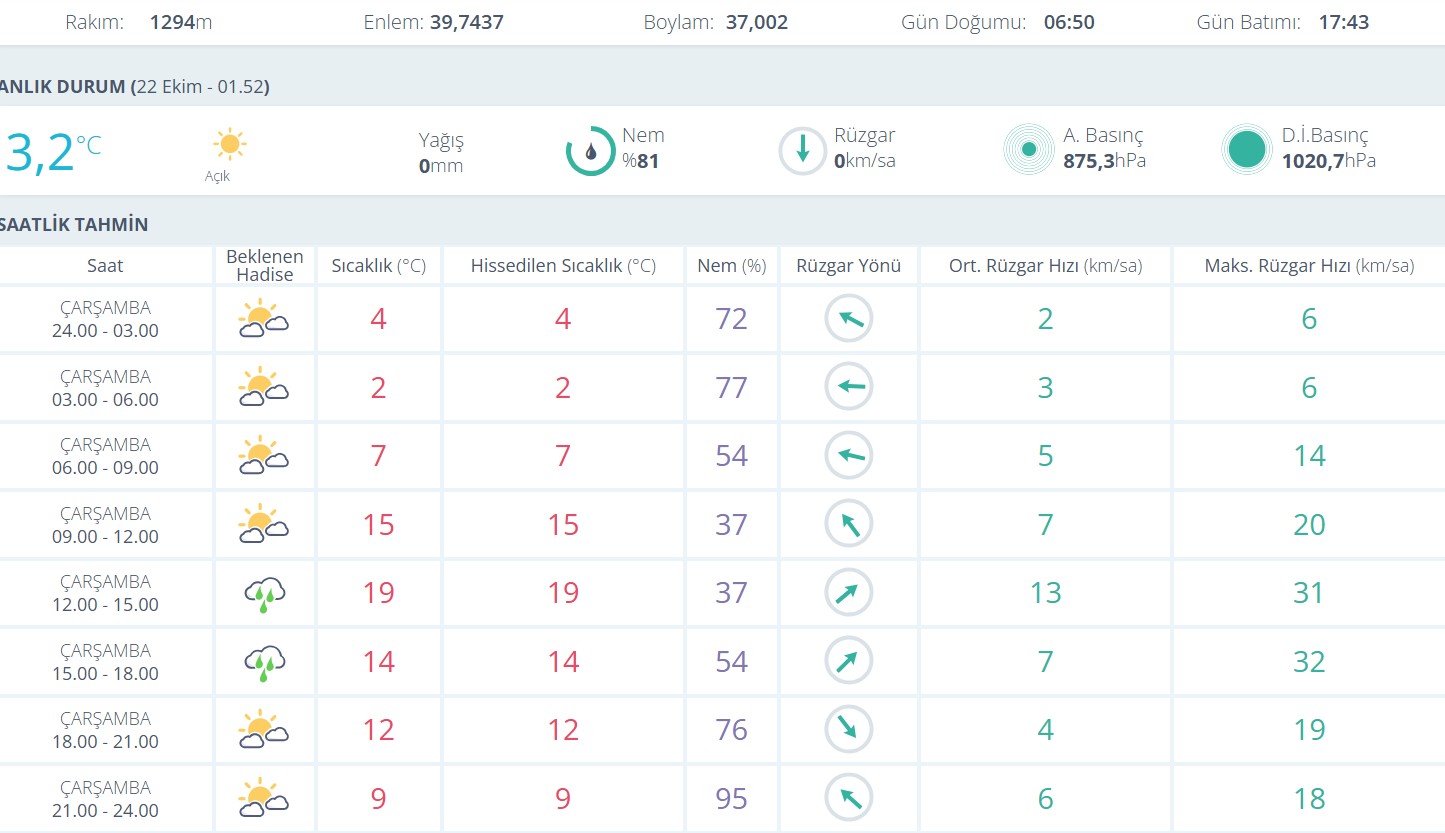Click the wind direction arrow for 12.00 - 15.00
The width and height of the screenshot is (1445, 833).
848,593
